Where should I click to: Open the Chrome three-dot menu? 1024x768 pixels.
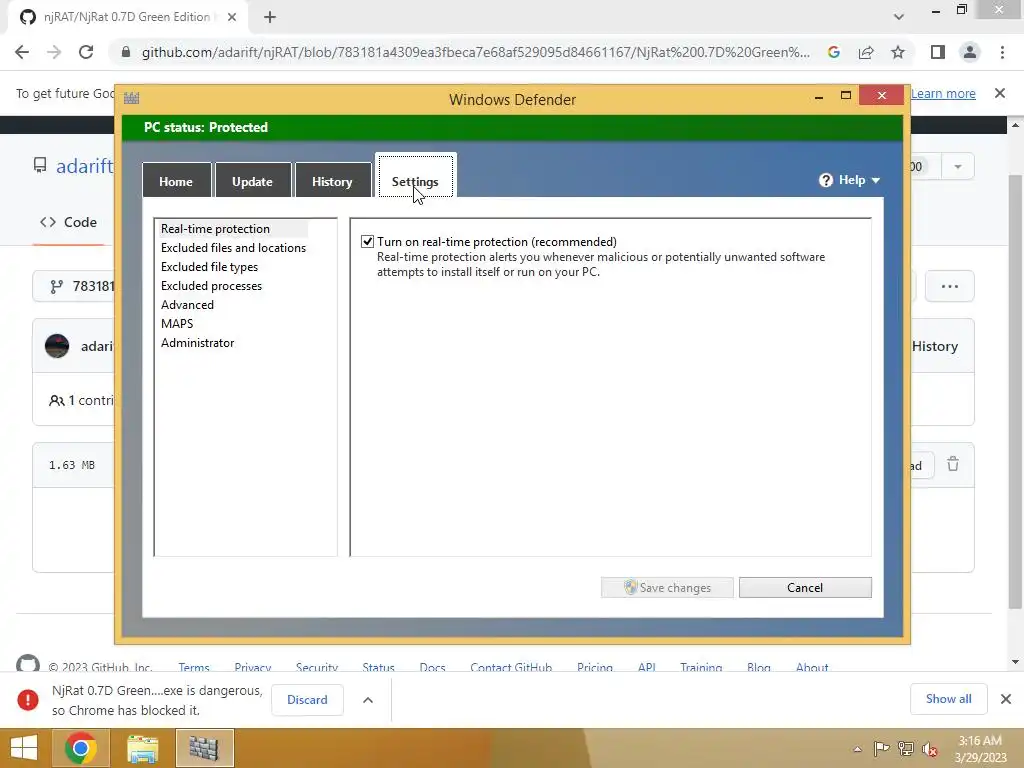pos(1002,52)
